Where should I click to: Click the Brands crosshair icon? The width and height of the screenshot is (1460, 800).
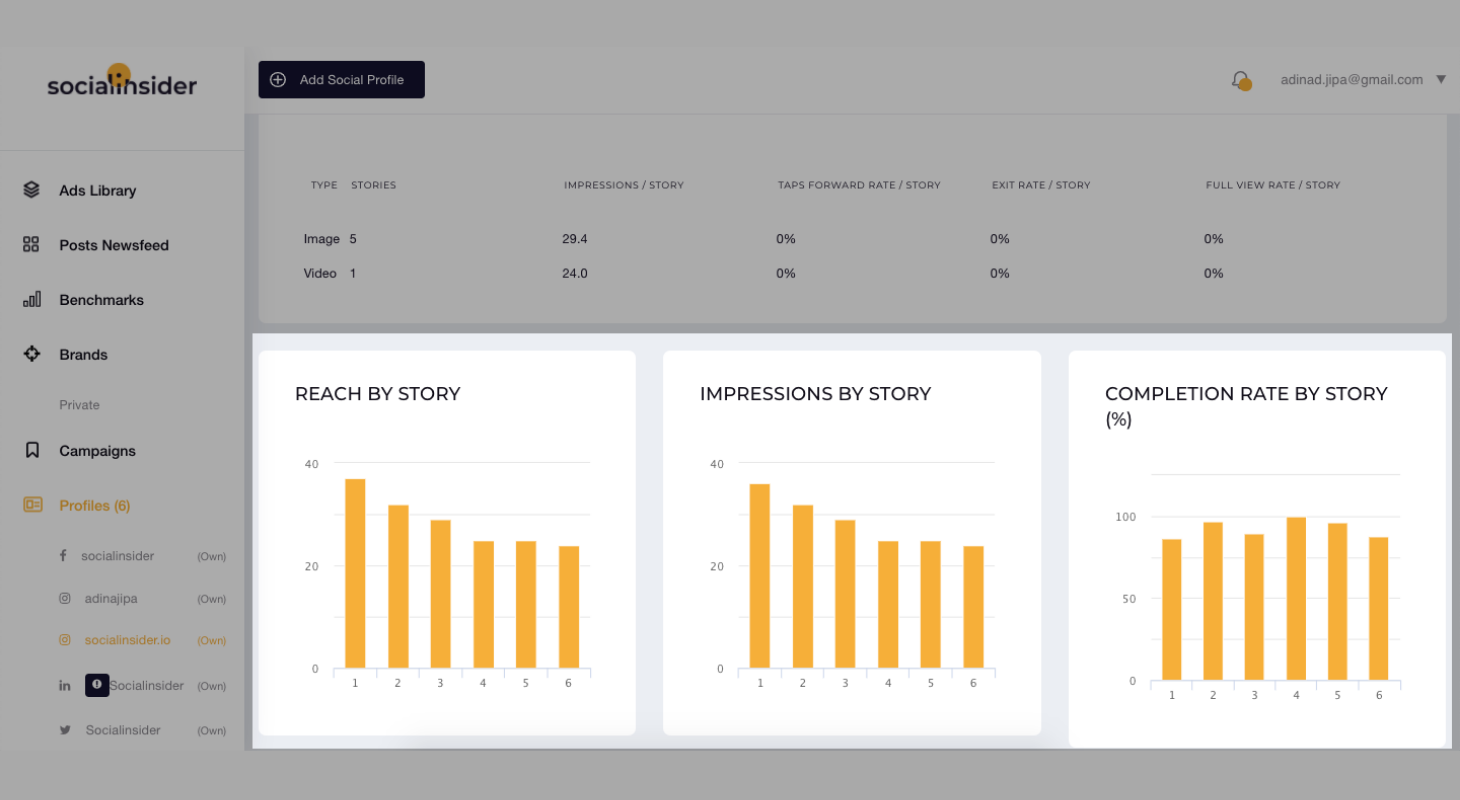tap(32, 354)
